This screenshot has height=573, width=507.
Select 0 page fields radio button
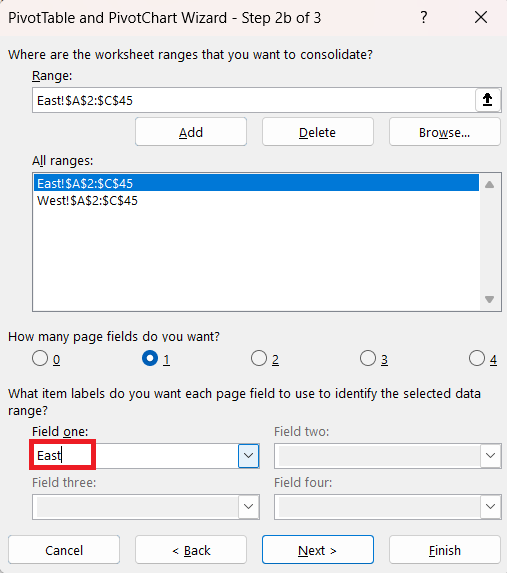[x=40, y=358]
